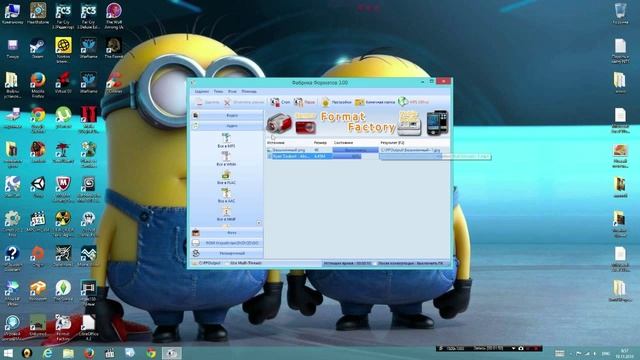Open the Norton yellow globe desktop icon
Viewport: 640px width, 360px height.
tap(63, 50)
